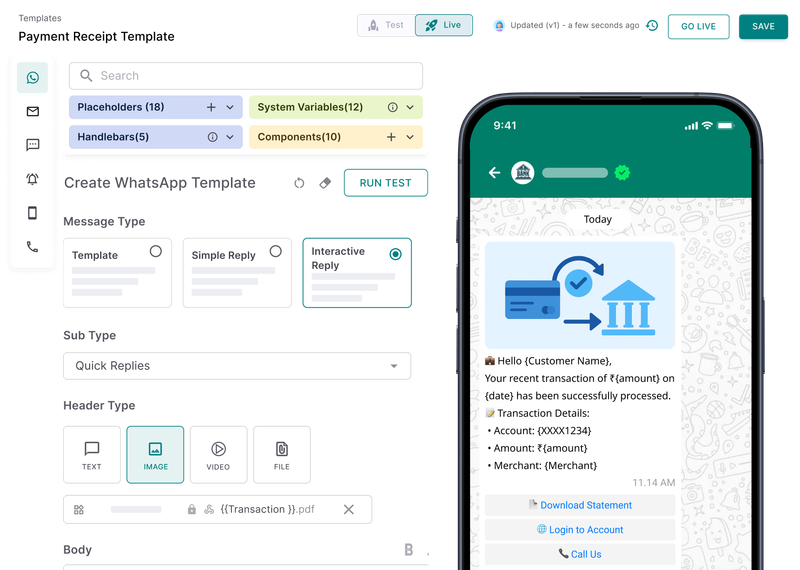
Task: Open the voice call phone icon
Action: coord(33,247)
